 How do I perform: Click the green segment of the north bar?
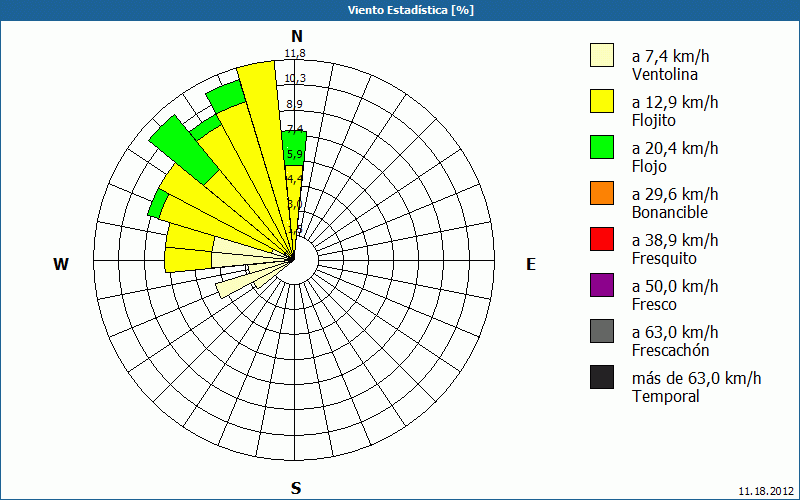pyautogui.click(x=294, y=147)
